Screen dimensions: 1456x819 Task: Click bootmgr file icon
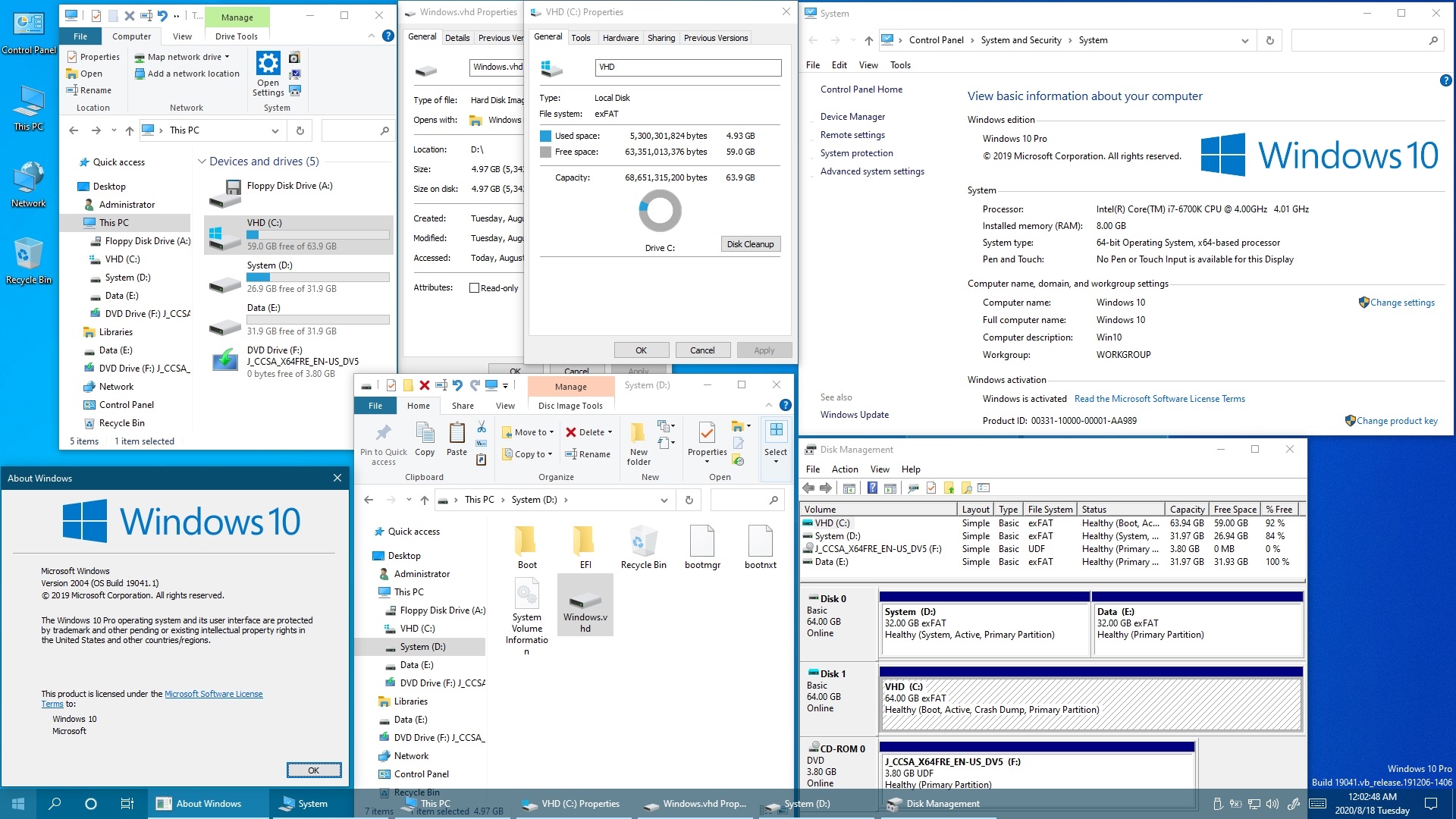(x=702, y=547)
